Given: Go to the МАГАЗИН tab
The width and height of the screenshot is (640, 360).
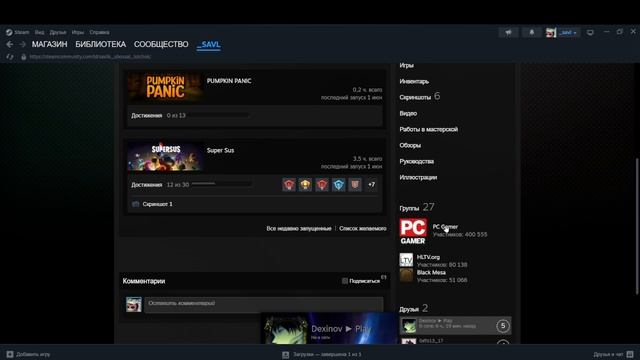Looking at the screenshot, I should [49, 44].
